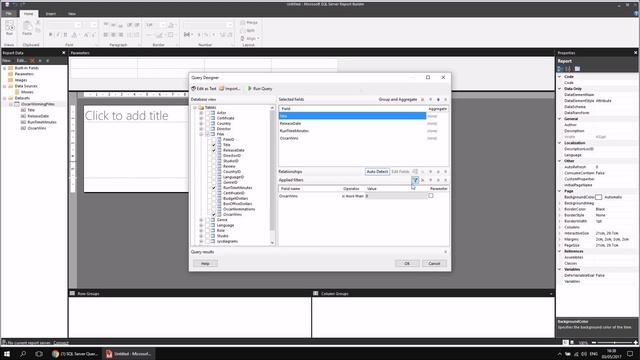Toggle the Parameter checkbox for OscarWins filter

(x=431, y=196)
